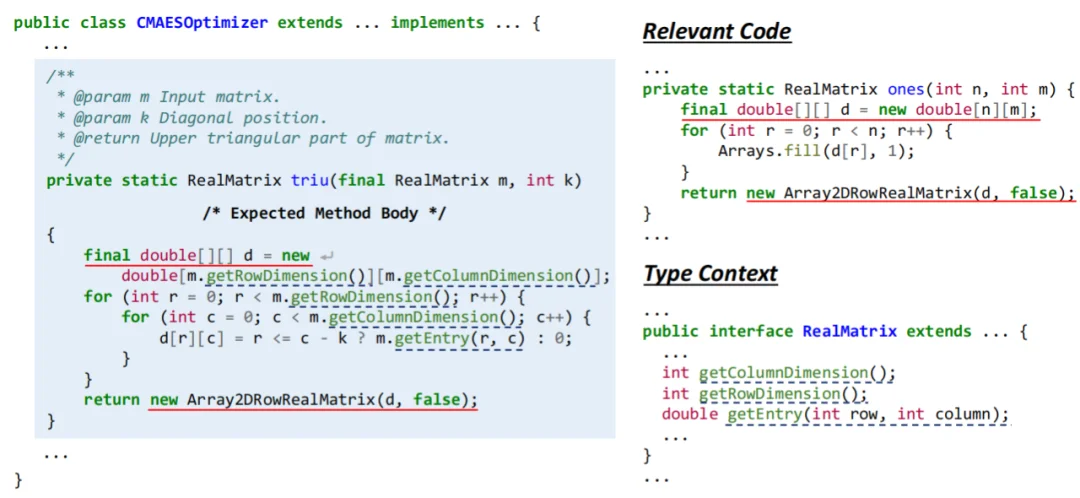Image resolution: width=1080 pixels, height=498 pixels.
Task: Select the "Relevant Code" heading
Action: [716, 32]
